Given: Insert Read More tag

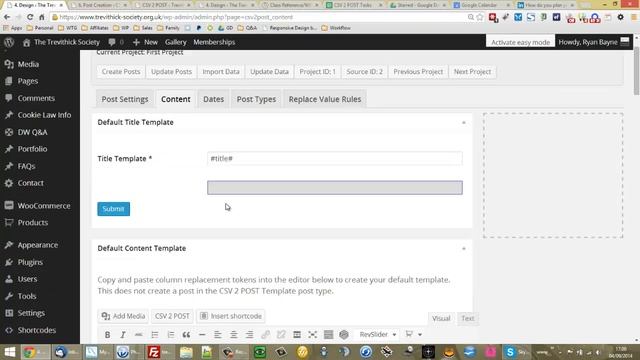Looking at the screenshot, I should click(297, 335).
